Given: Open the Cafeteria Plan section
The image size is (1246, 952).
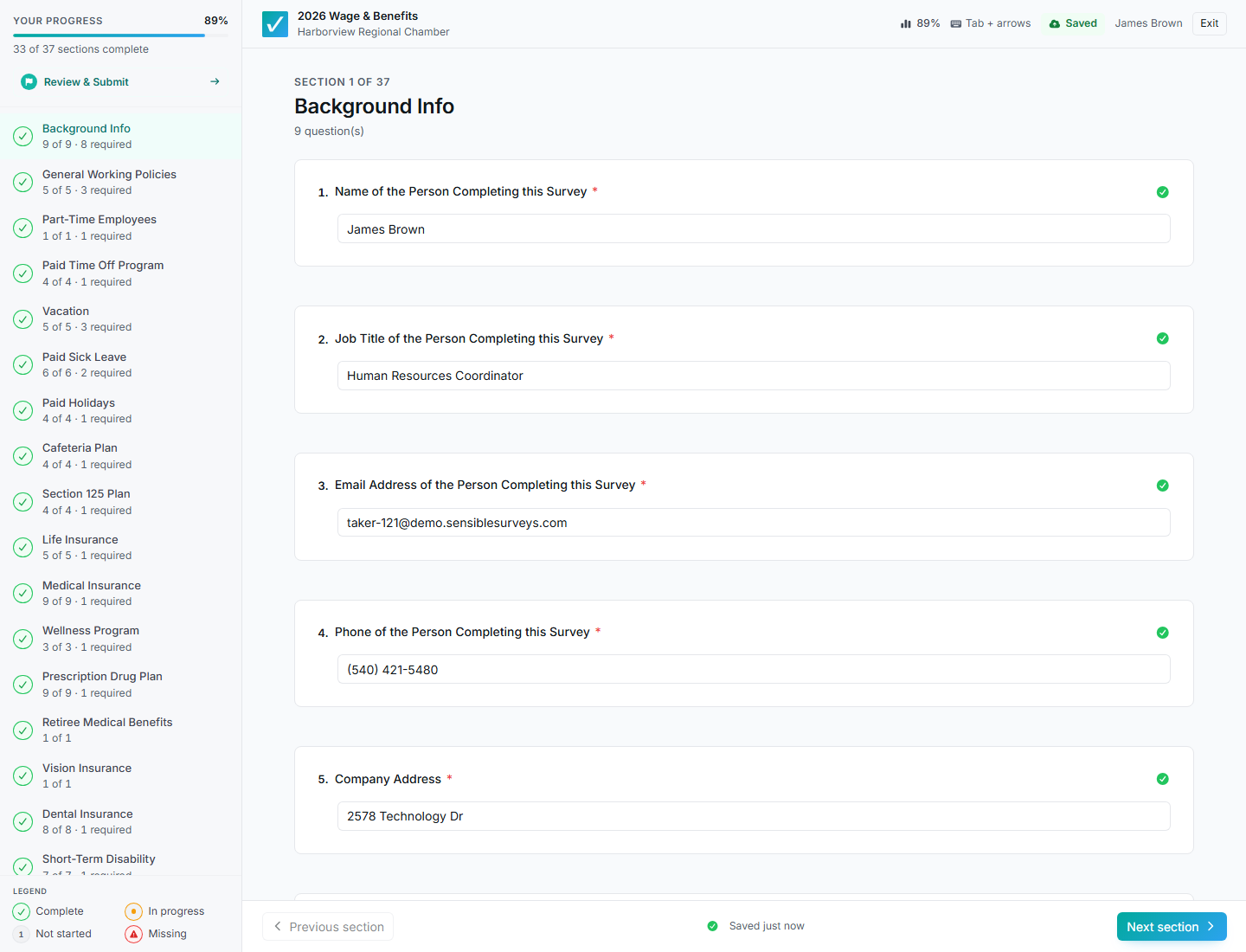Looking at the screenshot, I should point(120,456).
